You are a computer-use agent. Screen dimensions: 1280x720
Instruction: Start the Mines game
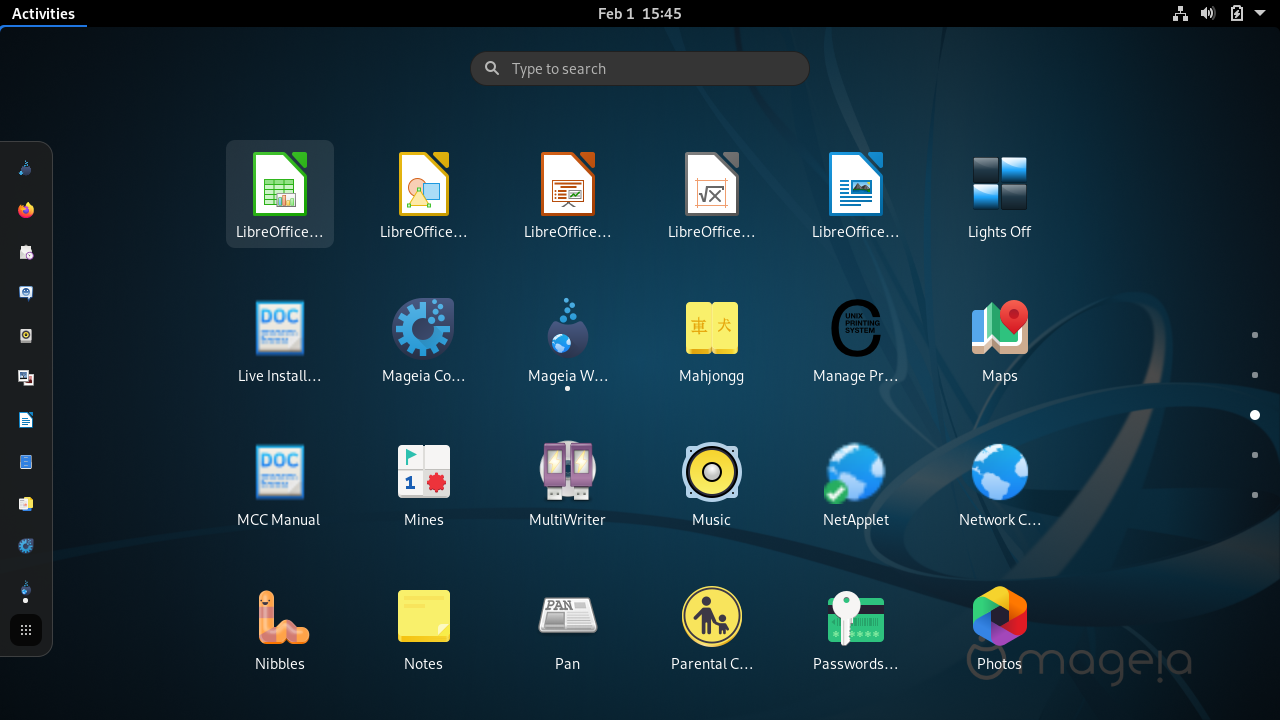(x=424, y=482)
